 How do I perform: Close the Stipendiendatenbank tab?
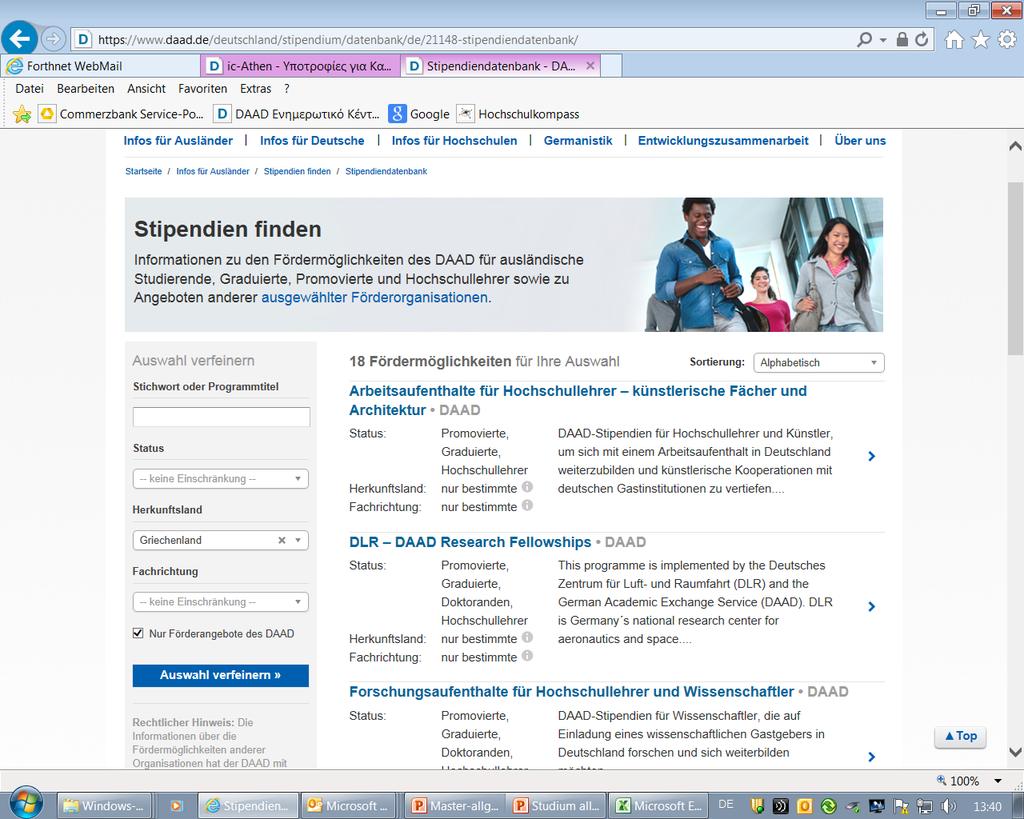coord(590,66)
